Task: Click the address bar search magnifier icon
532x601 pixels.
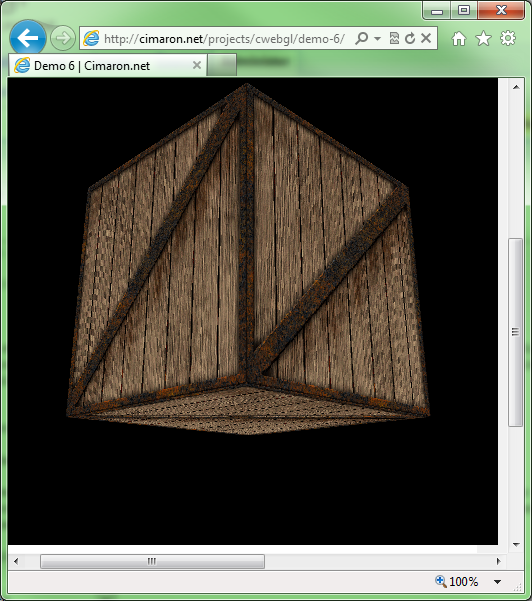Action: tap(361, 38)
